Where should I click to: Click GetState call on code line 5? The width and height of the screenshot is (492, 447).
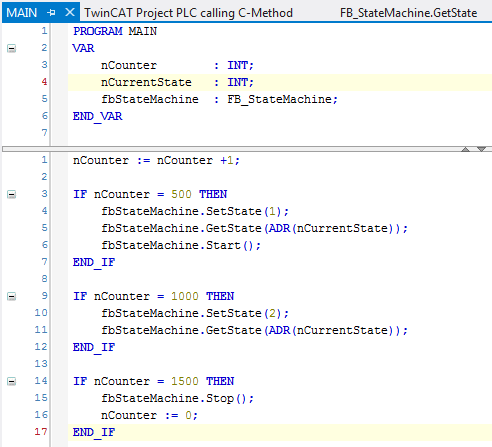[x=254, y=228]
